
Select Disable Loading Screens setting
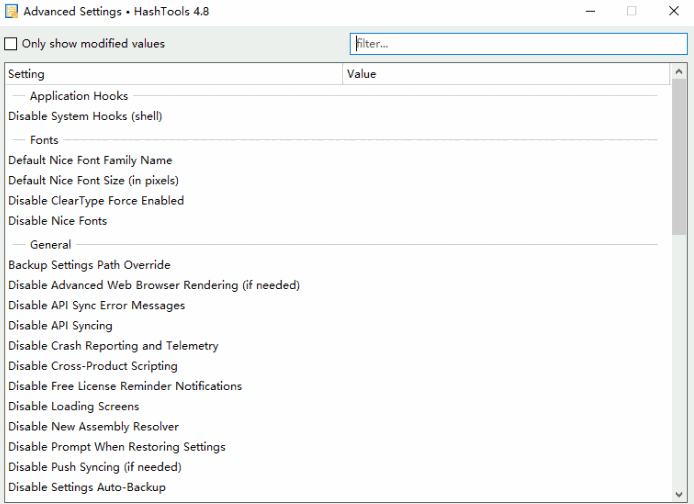[74, 406]
